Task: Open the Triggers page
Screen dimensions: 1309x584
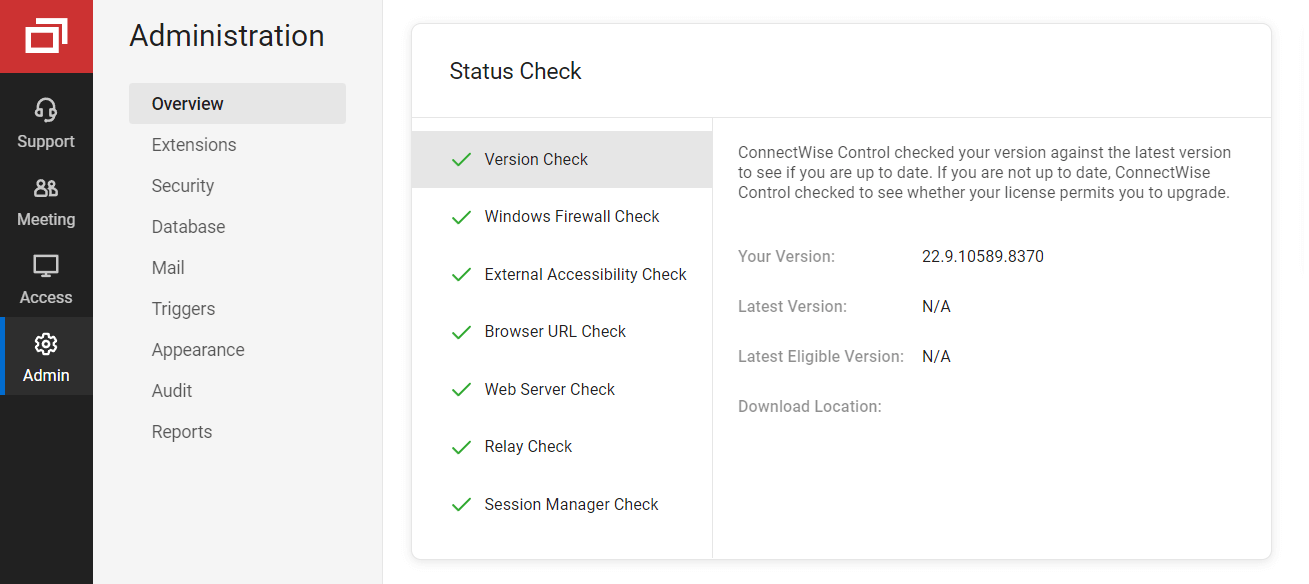Action: click(x=183, y=309)
